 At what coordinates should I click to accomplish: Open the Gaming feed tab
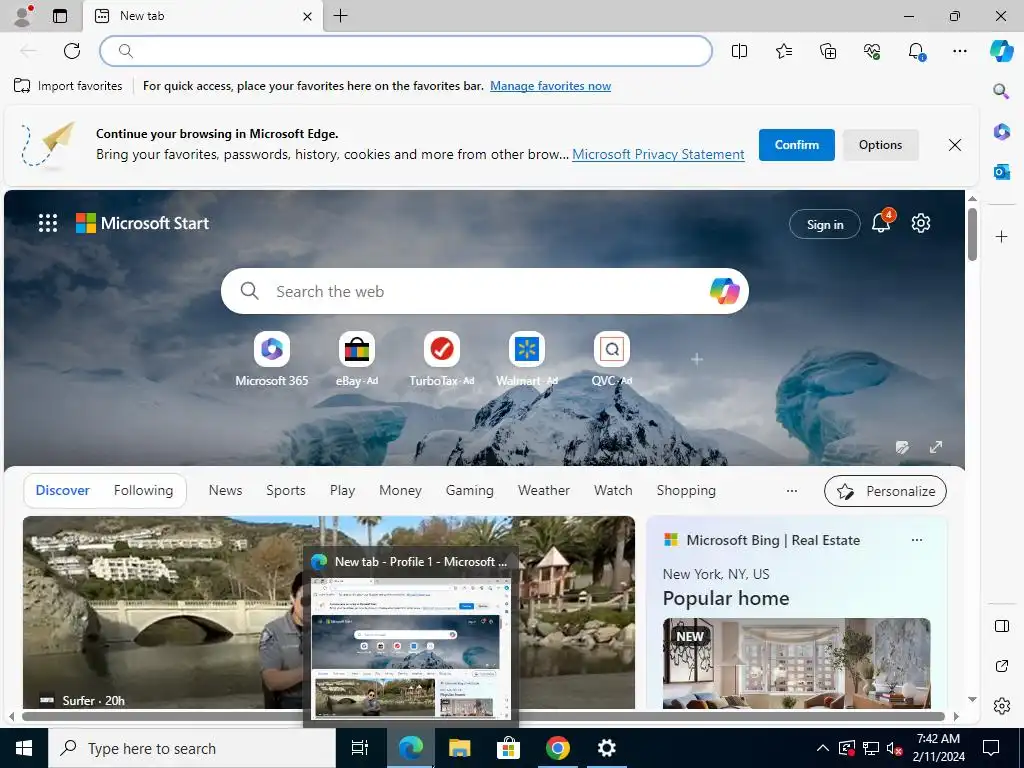coord(470,490)
